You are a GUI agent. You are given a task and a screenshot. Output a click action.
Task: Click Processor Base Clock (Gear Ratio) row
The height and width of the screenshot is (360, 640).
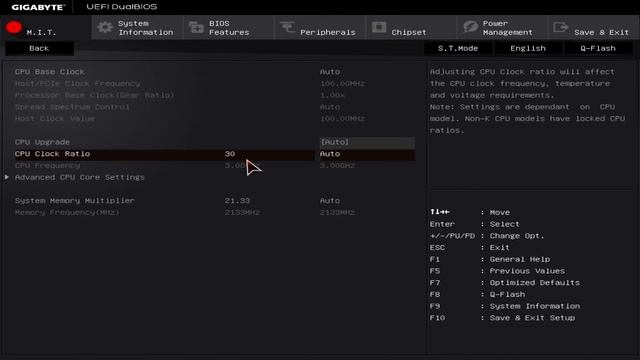(x=94, y=95)
